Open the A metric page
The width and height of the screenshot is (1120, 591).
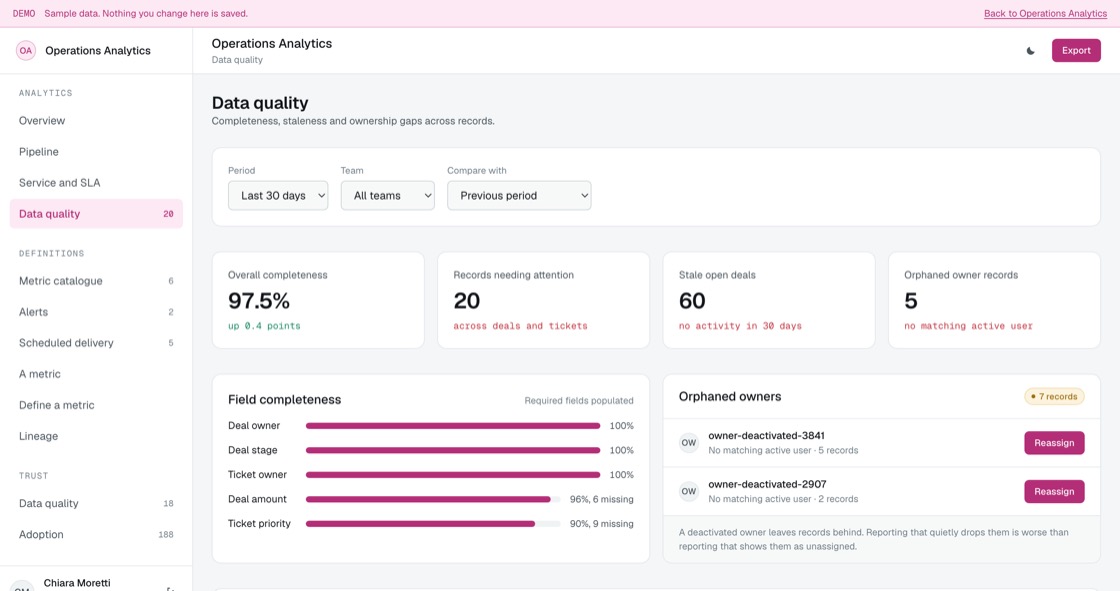click(96, 374)
